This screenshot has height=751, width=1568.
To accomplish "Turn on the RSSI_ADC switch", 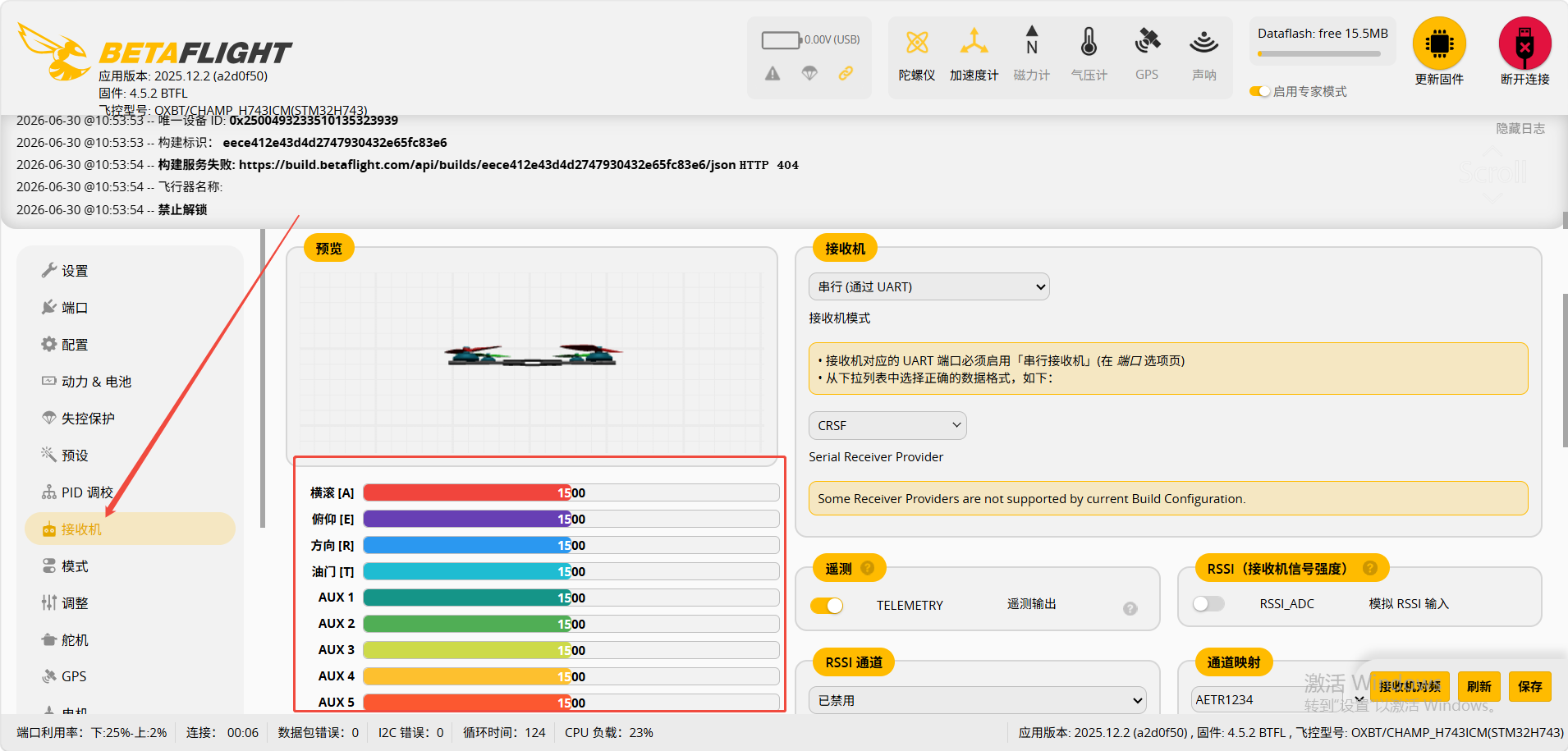I will [x=1208, y=604].
